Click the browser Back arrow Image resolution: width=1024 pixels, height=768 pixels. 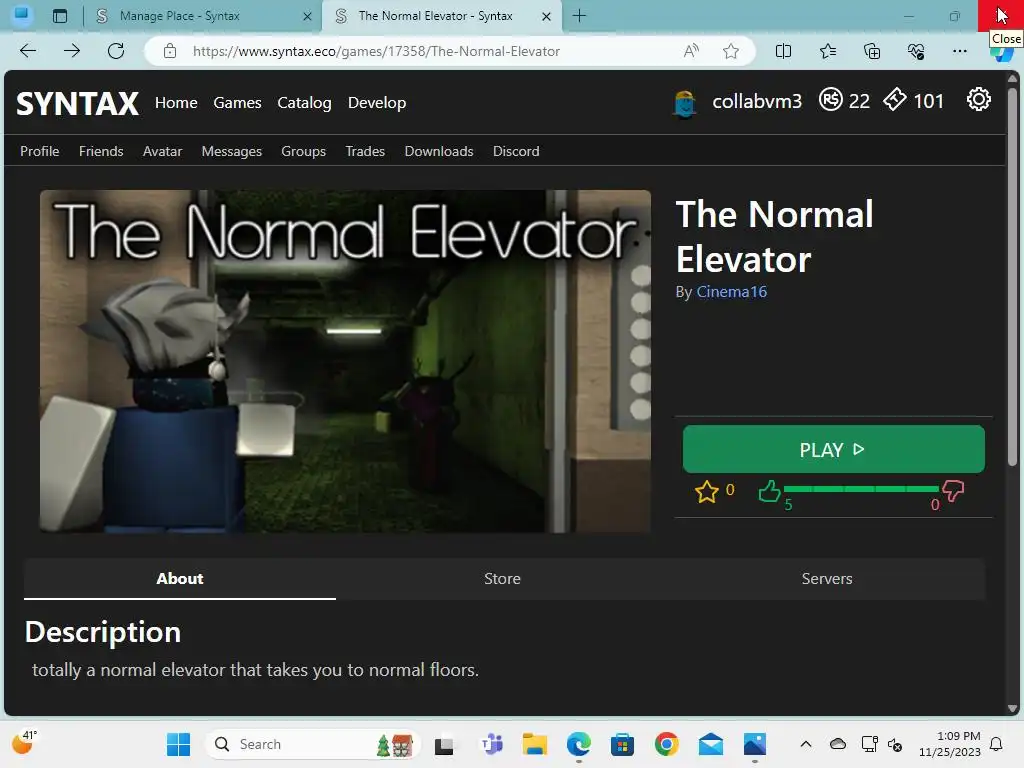[28, 51]
